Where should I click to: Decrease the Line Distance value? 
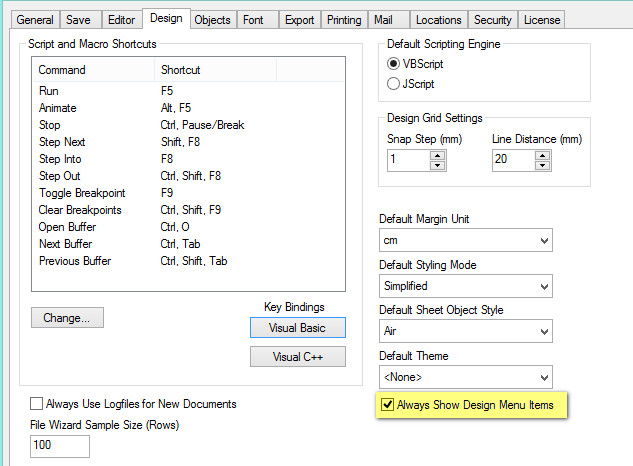[543, 166]
